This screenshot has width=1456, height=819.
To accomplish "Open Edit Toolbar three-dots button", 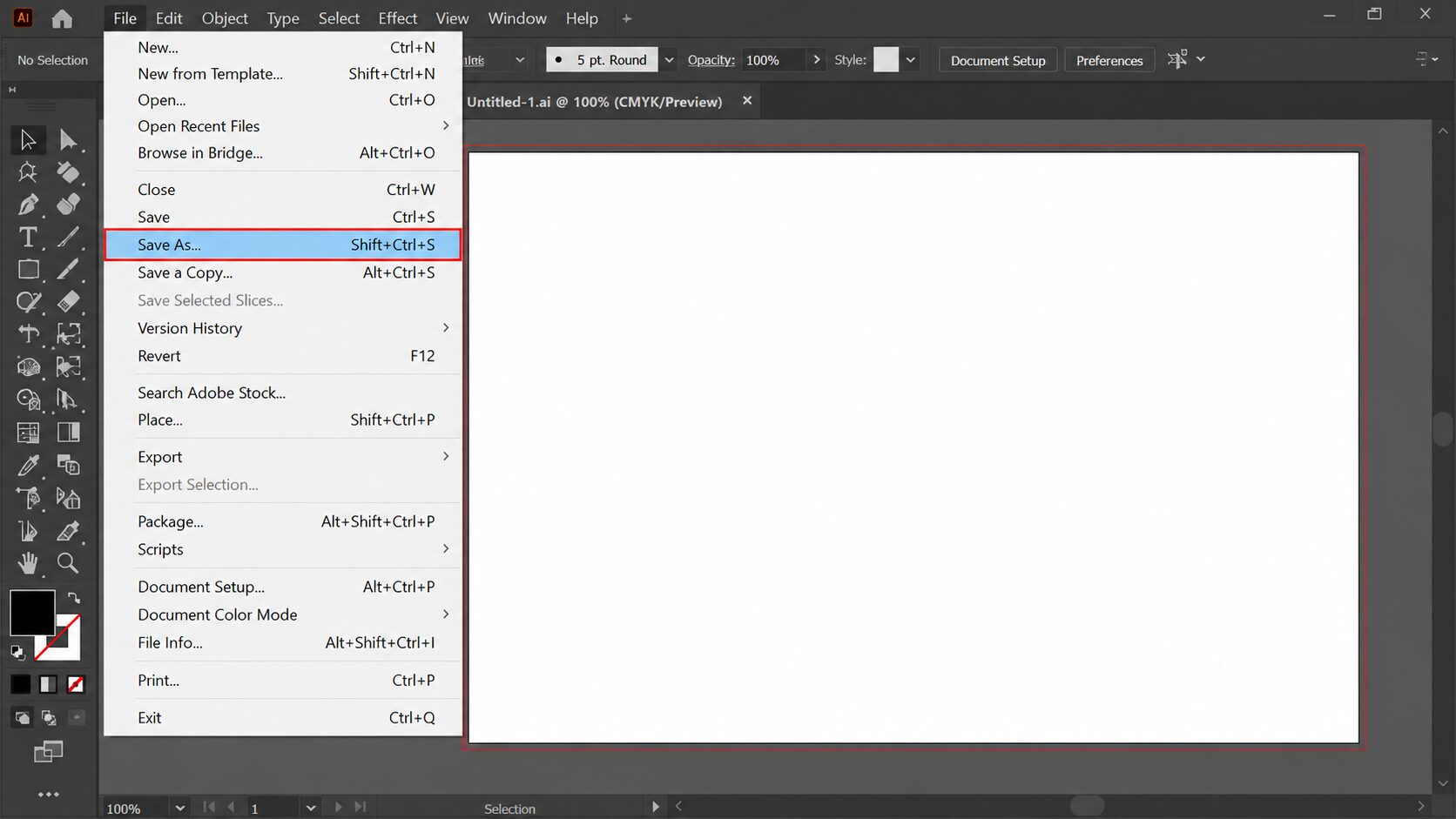I will pyautogui.click(x=49, y=794).
